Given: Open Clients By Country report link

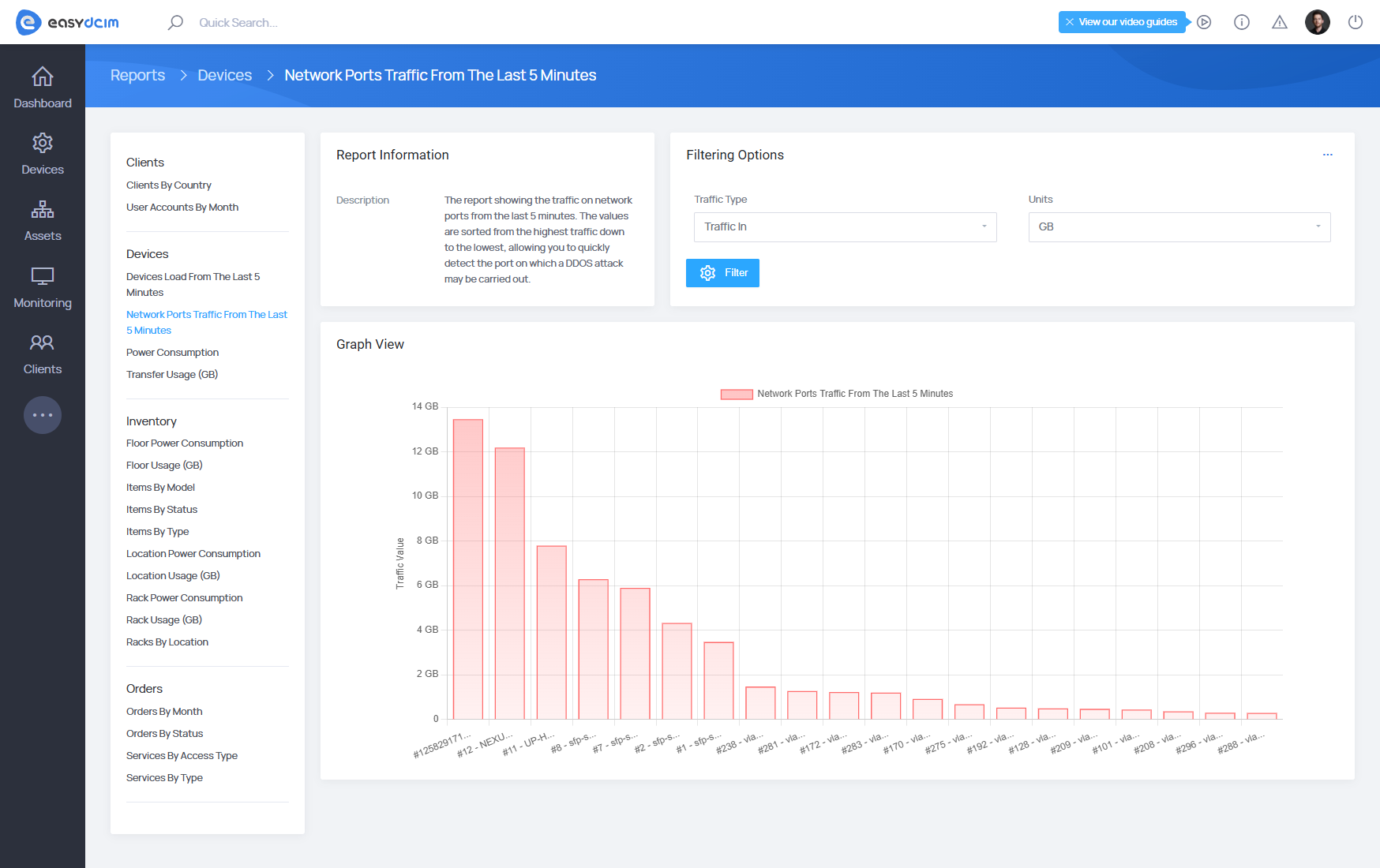Looking at the screenshot, I should 169,185.
